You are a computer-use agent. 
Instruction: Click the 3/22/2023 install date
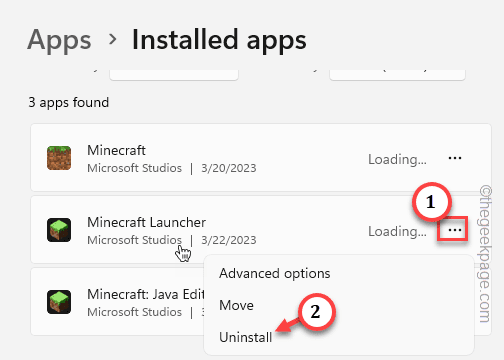coord(229,240)
